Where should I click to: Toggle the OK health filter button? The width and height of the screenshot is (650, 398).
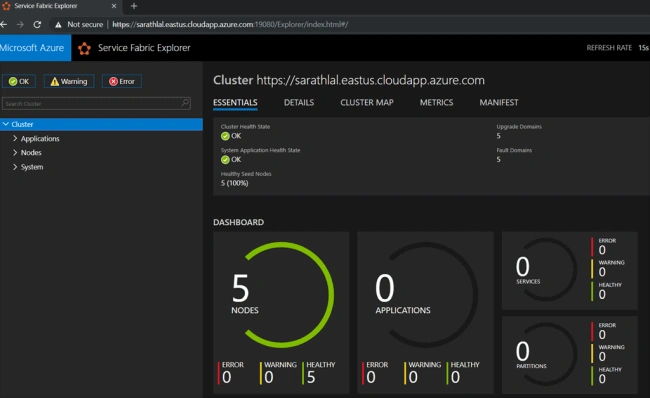pos(19,81)
